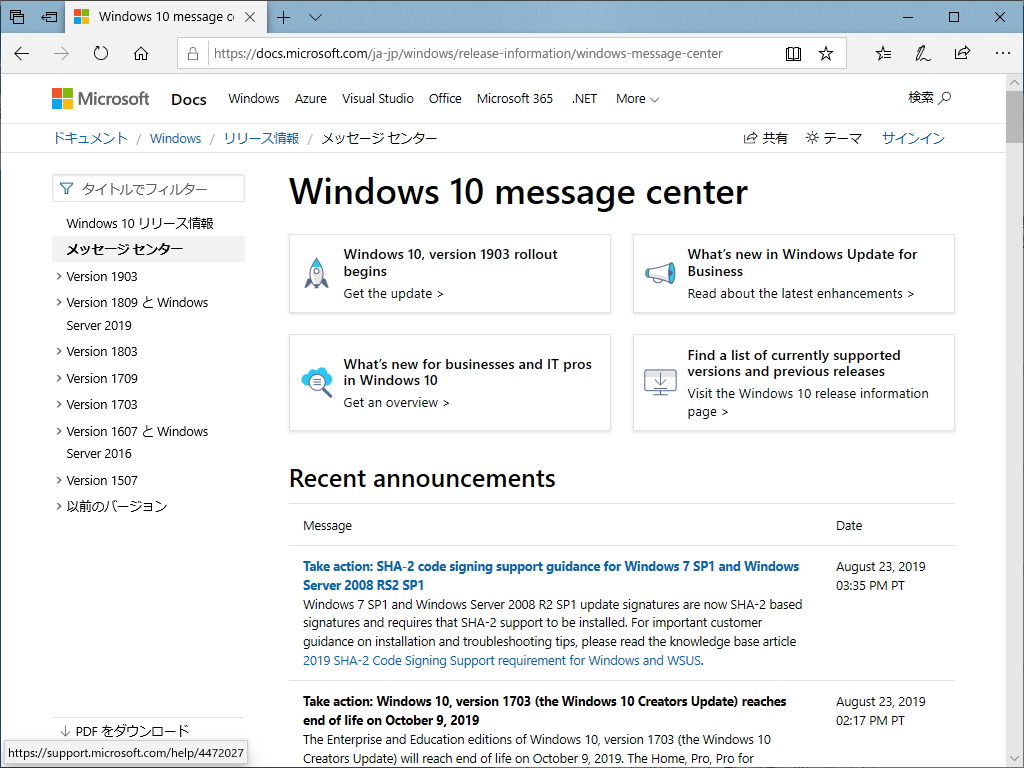
Task: Click the cloud icon on the businesses card
Action: point(316,382)
